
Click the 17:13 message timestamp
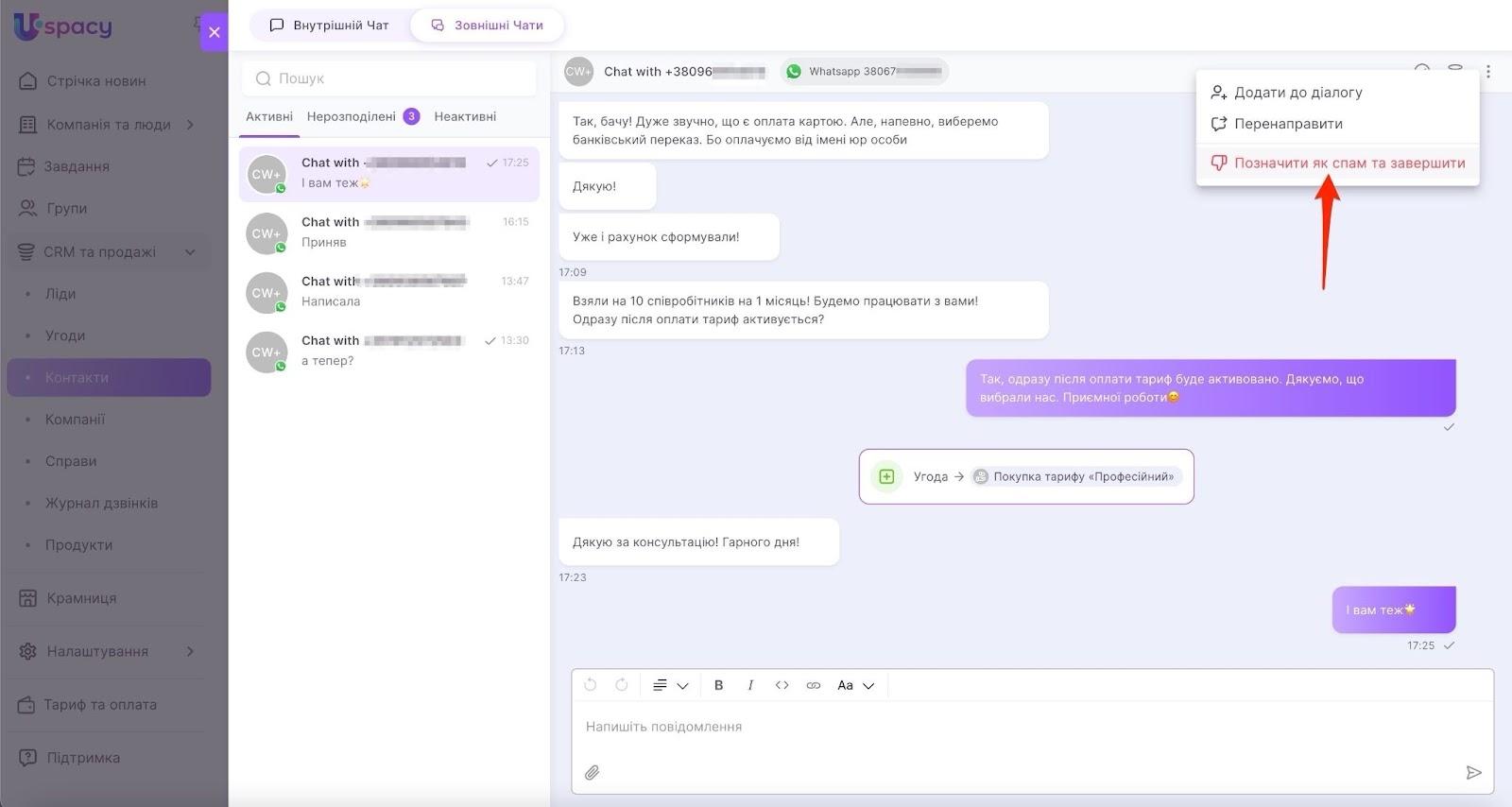(572, 351)
